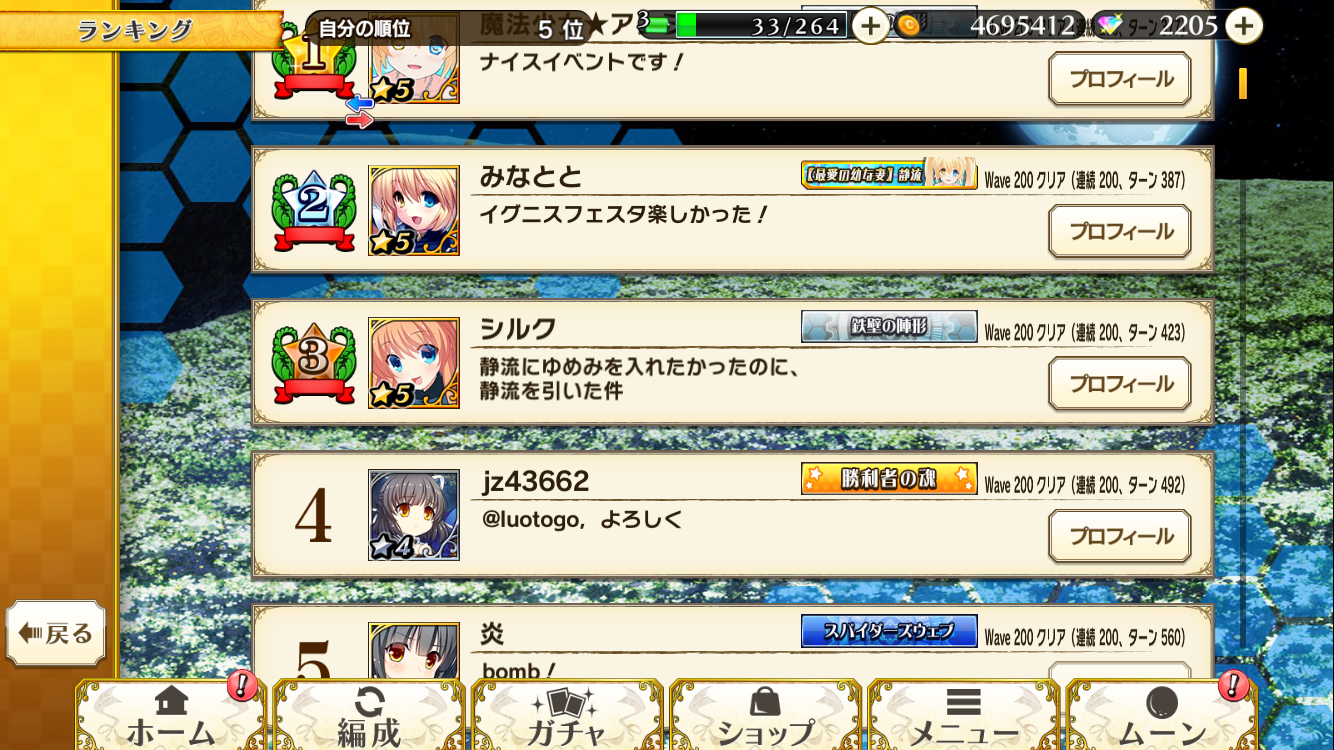The image size is (1334, 750).
Task: Select jz43662's four-star avatar thumbnail
Action: 414,515
